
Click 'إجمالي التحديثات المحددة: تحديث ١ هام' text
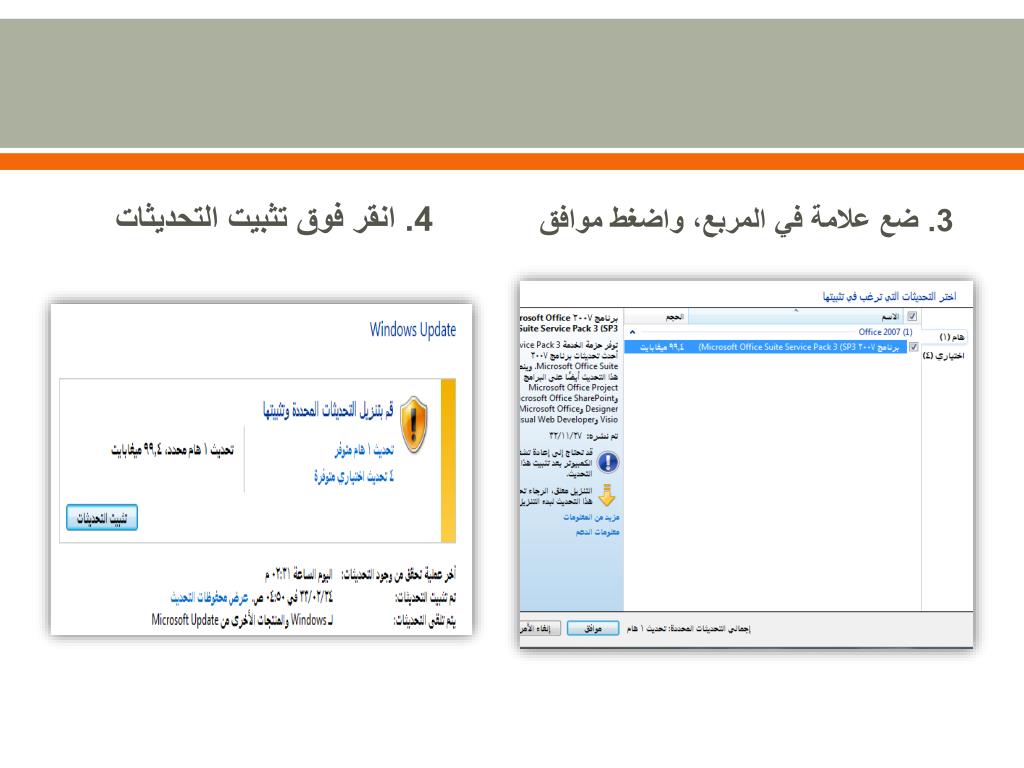pos(688,629)
